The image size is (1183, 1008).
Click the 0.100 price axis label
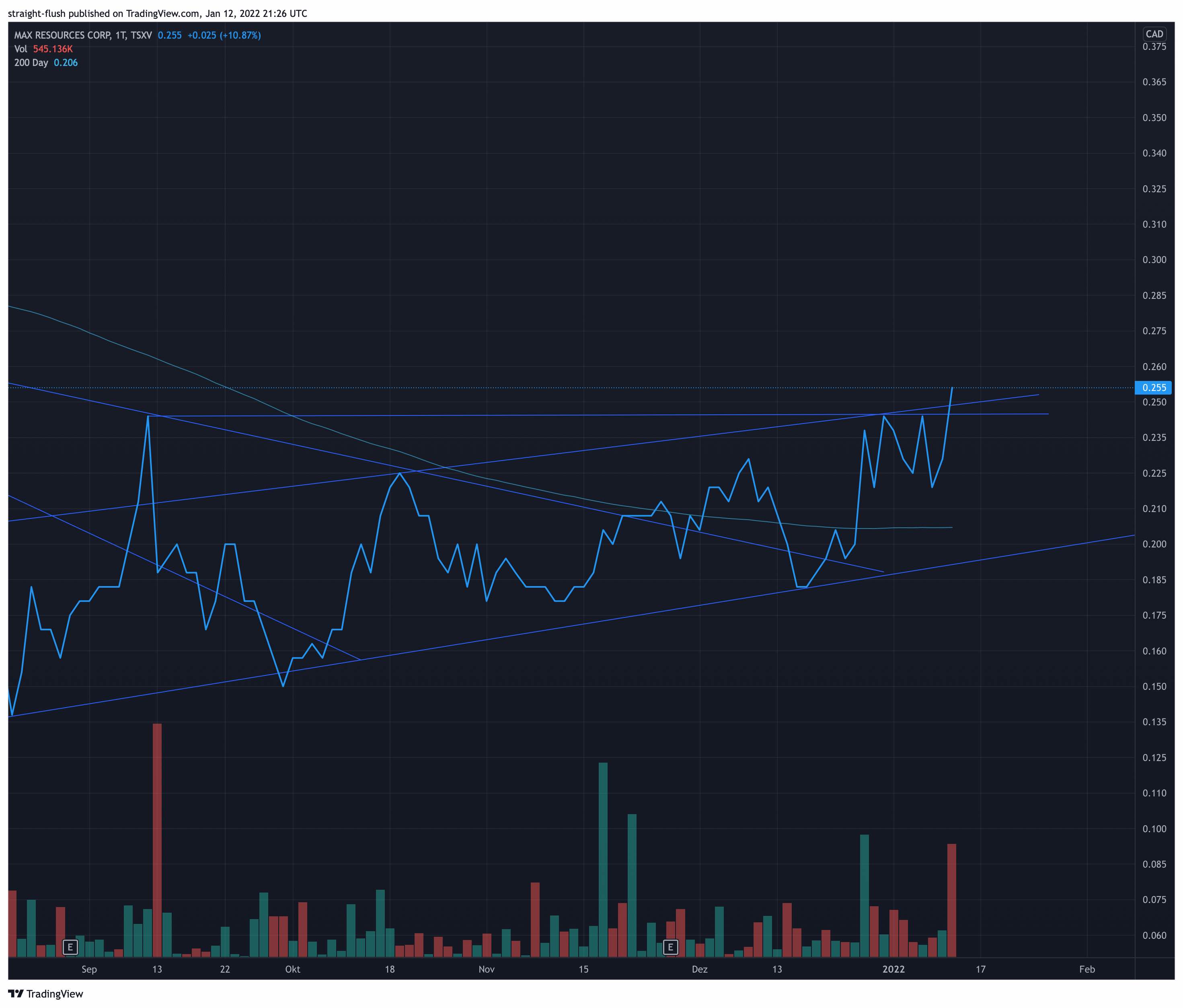(1154, 829)
